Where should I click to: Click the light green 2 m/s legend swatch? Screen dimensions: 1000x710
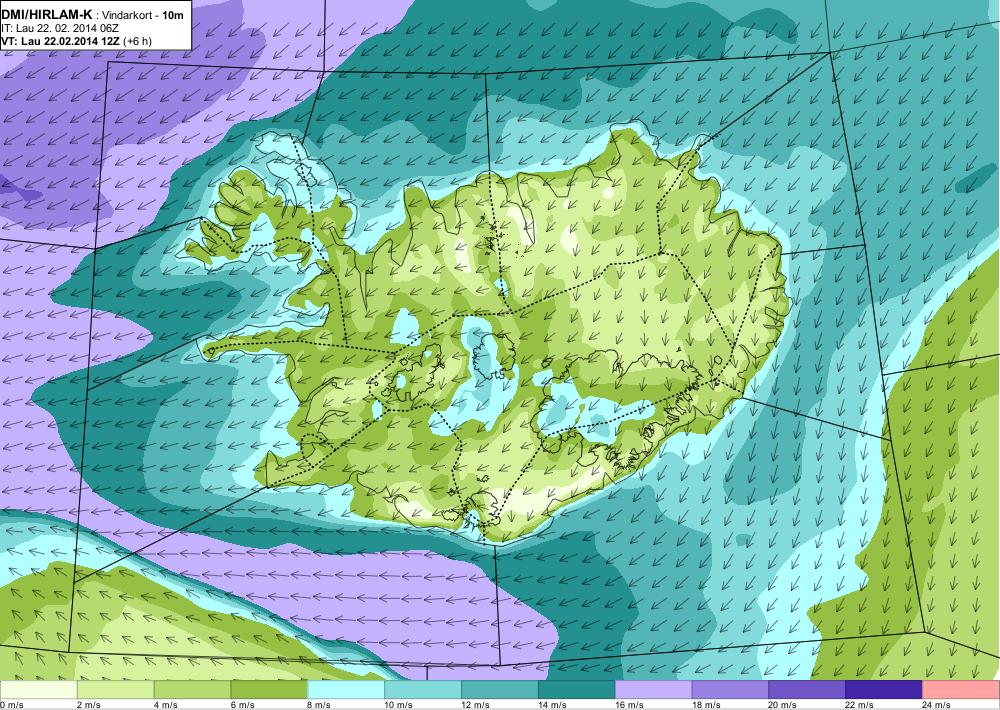point(115,690)
